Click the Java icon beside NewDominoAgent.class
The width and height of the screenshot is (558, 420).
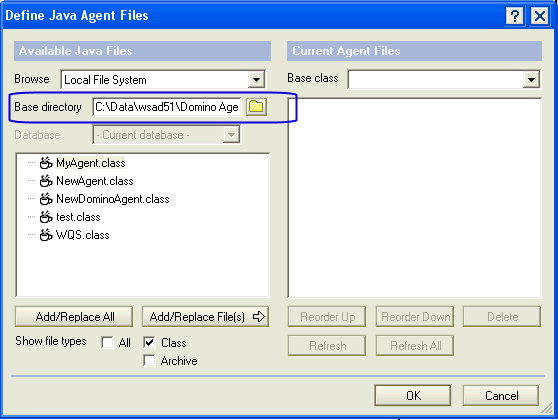click(x=46, y=199)
